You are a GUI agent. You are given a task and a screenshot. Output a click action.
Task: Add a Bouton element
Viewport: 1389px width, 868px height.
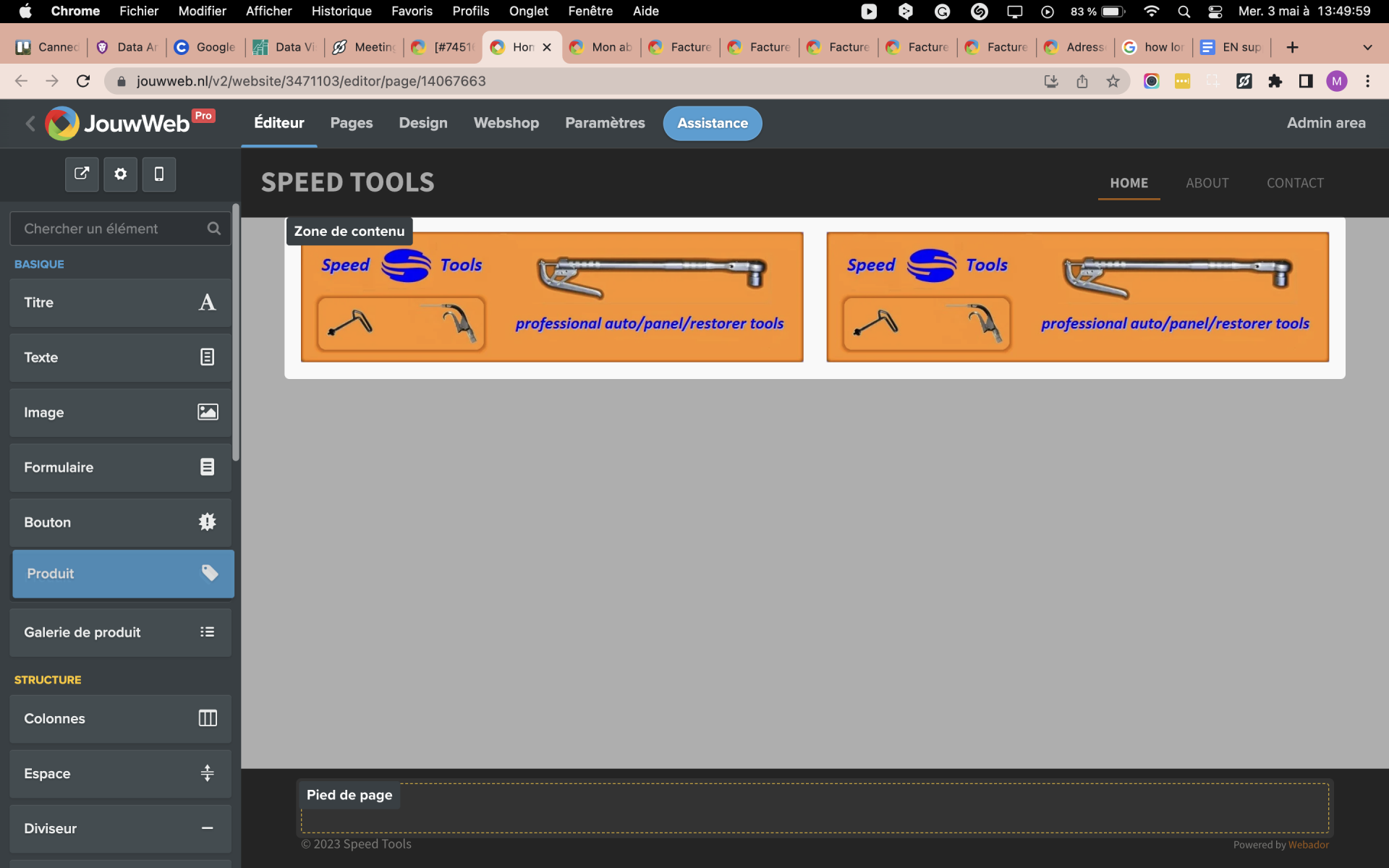(x=120, y=522)
